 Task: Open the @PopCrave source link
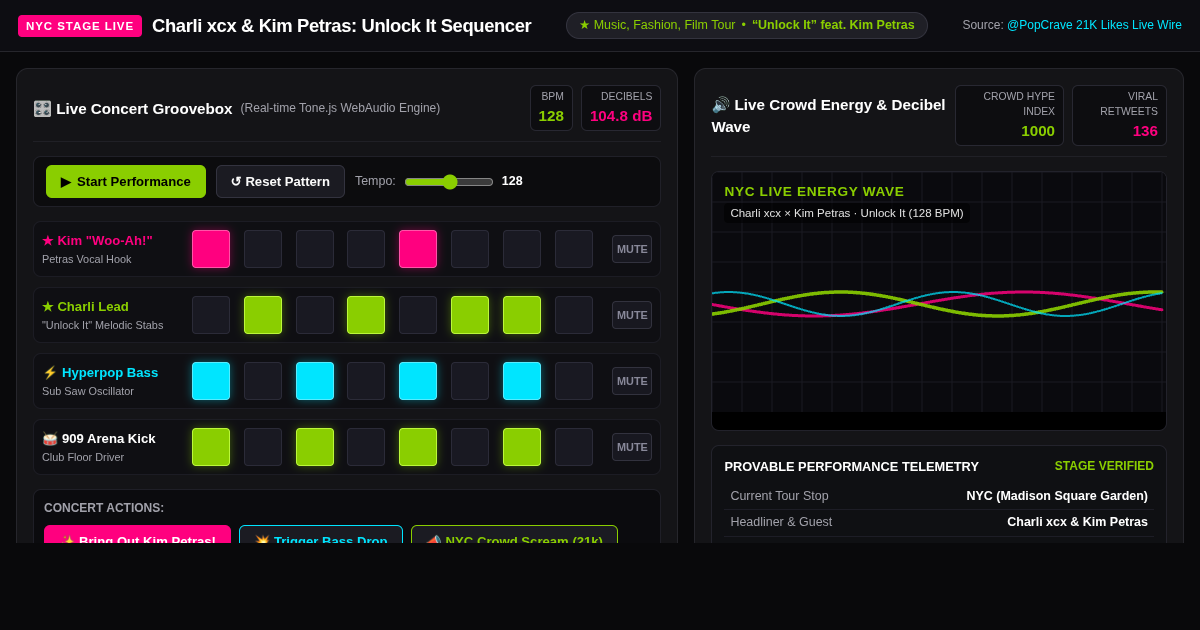click(1094, 25)
